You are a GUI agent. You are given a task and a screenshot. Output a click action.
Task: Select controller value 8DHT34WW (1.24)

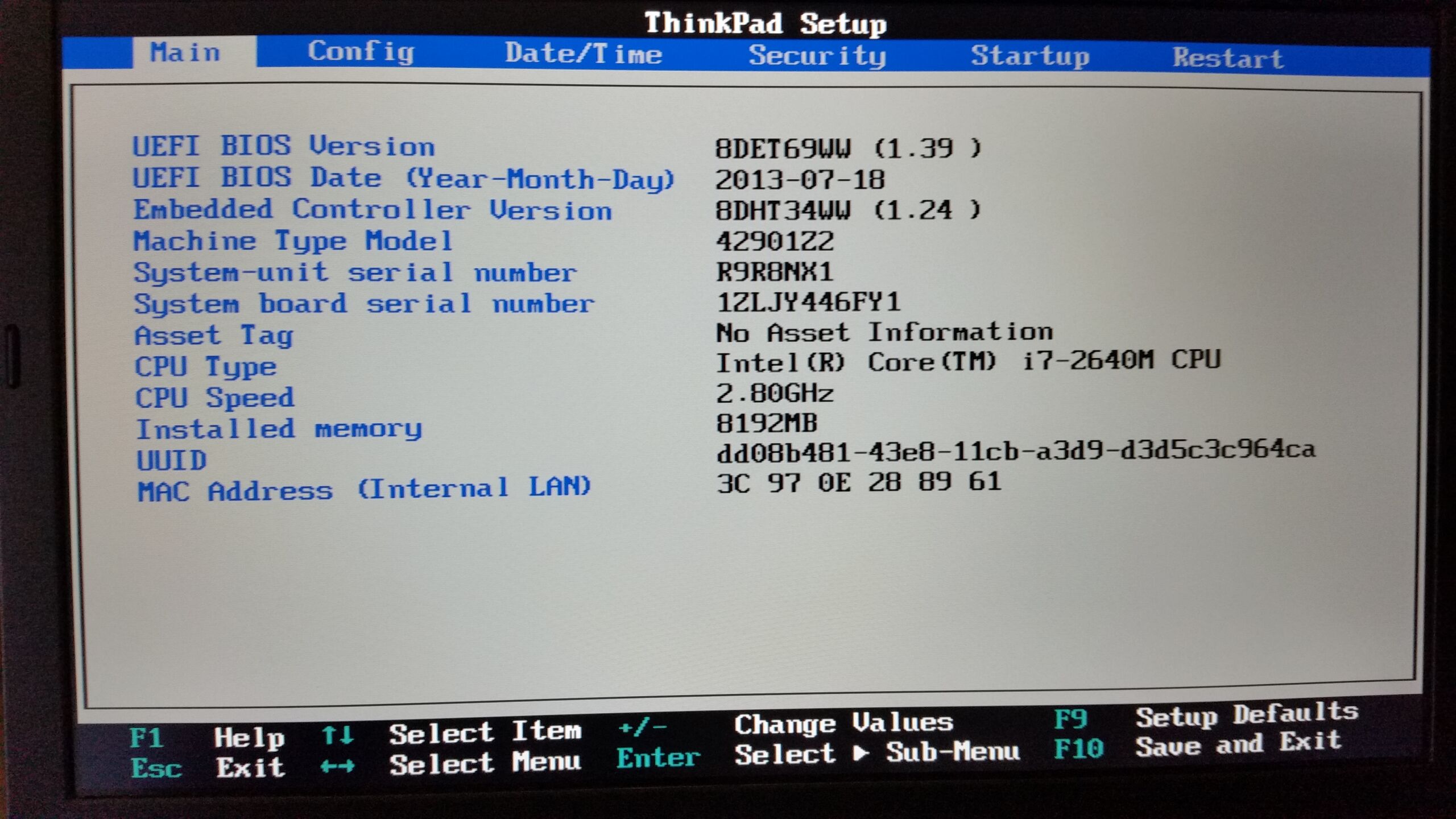click(x=849, y=210)
